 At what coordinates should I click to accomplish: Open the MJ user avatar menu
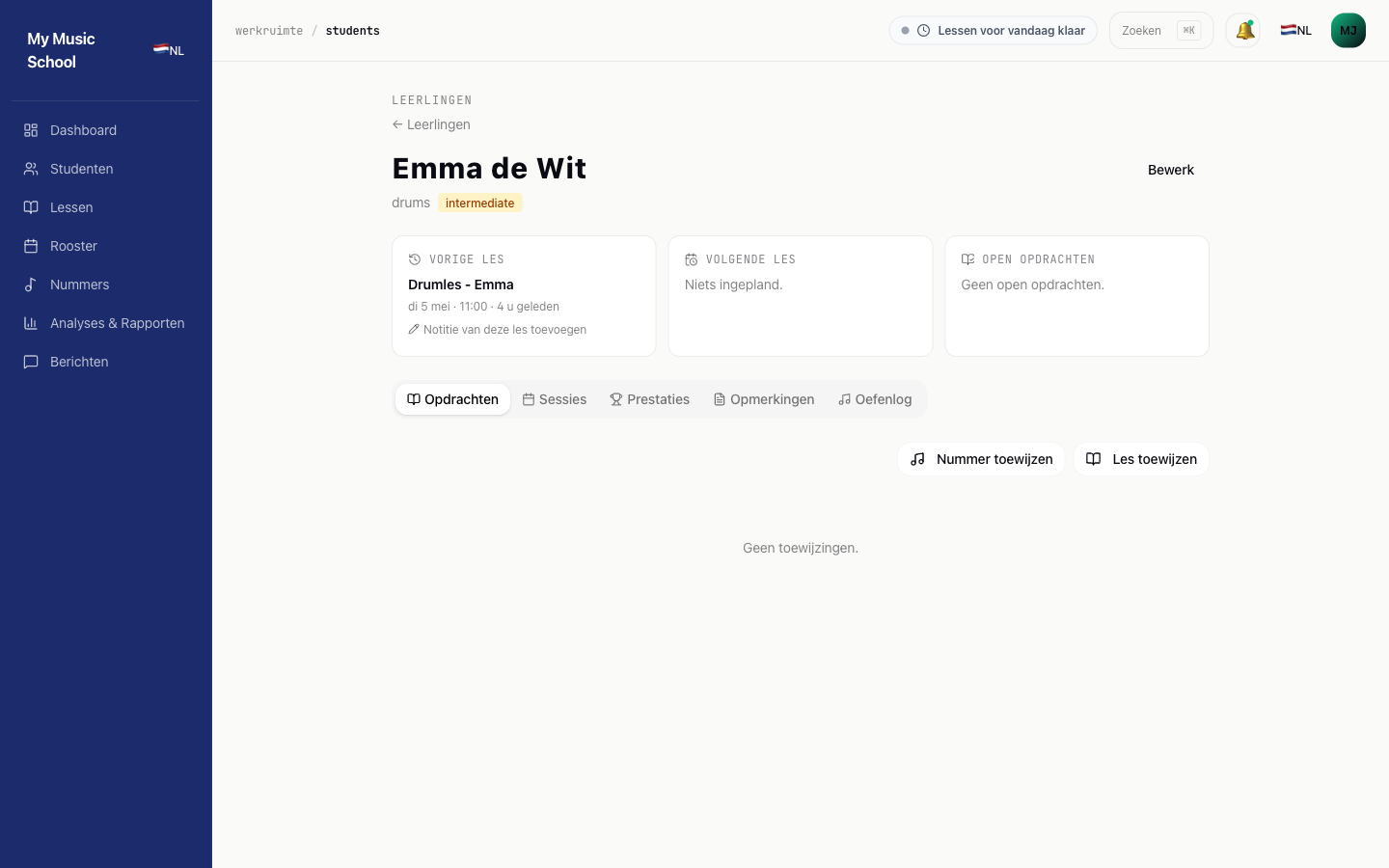click(x=1348, y=31)
